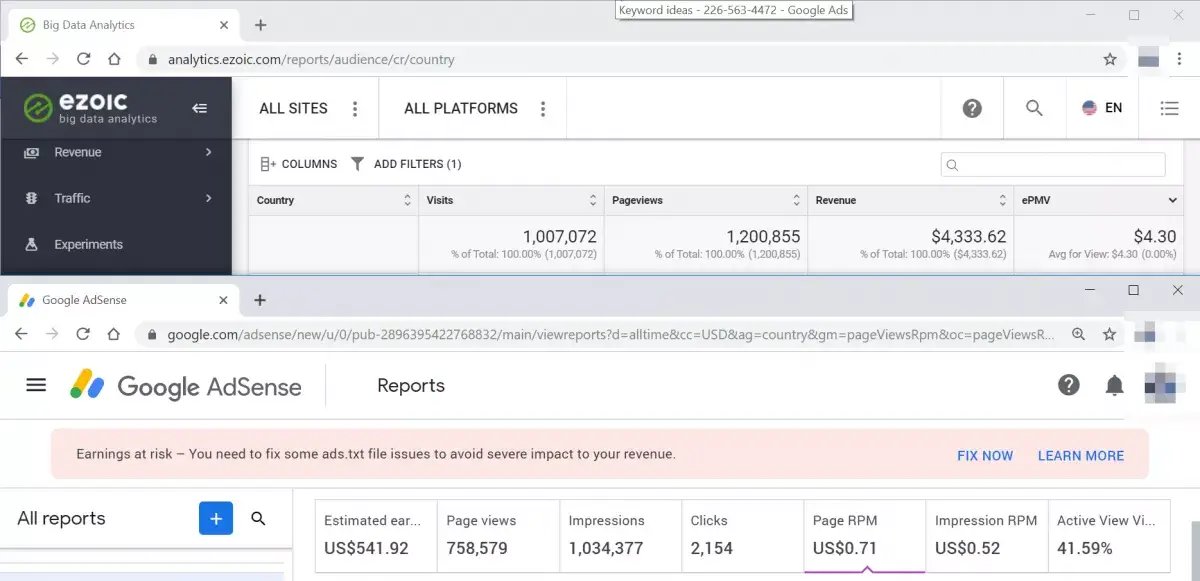The image size is (1200, 581).
Task: Close the Google AdSense tab
Action: click(224, 300)
